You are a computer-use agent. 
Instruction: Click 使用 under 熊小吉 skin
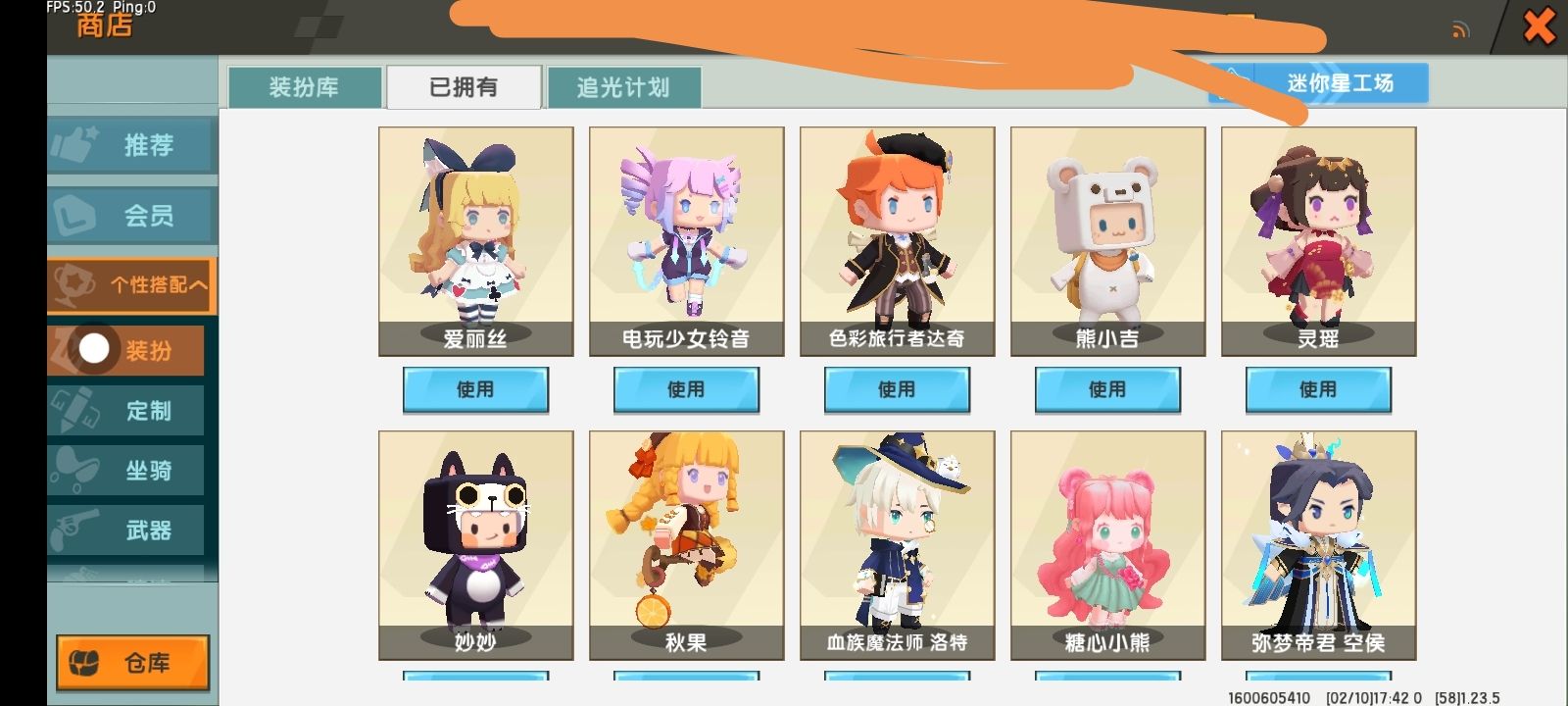(1107, 389)
